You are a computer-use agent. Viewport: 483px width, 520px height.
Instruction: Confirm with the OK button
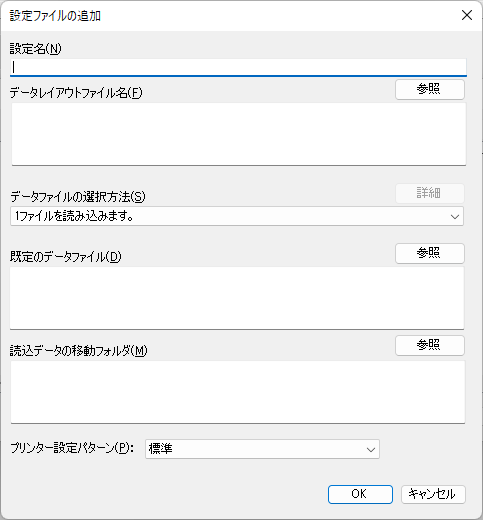[x=360, y=494]
